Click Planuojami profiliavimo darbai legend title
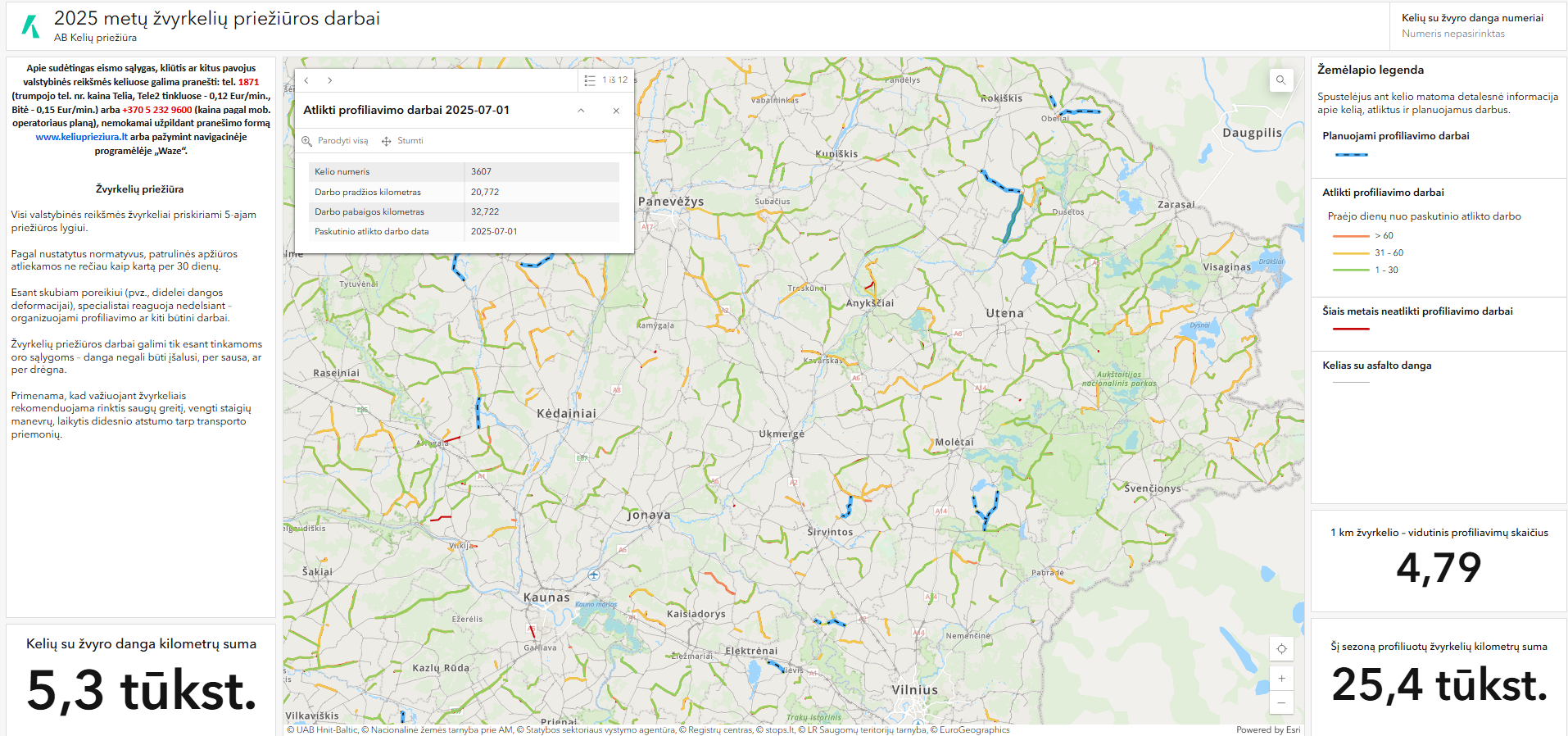The height and width of the screenshot is (736, 1568). [1396, 136]
